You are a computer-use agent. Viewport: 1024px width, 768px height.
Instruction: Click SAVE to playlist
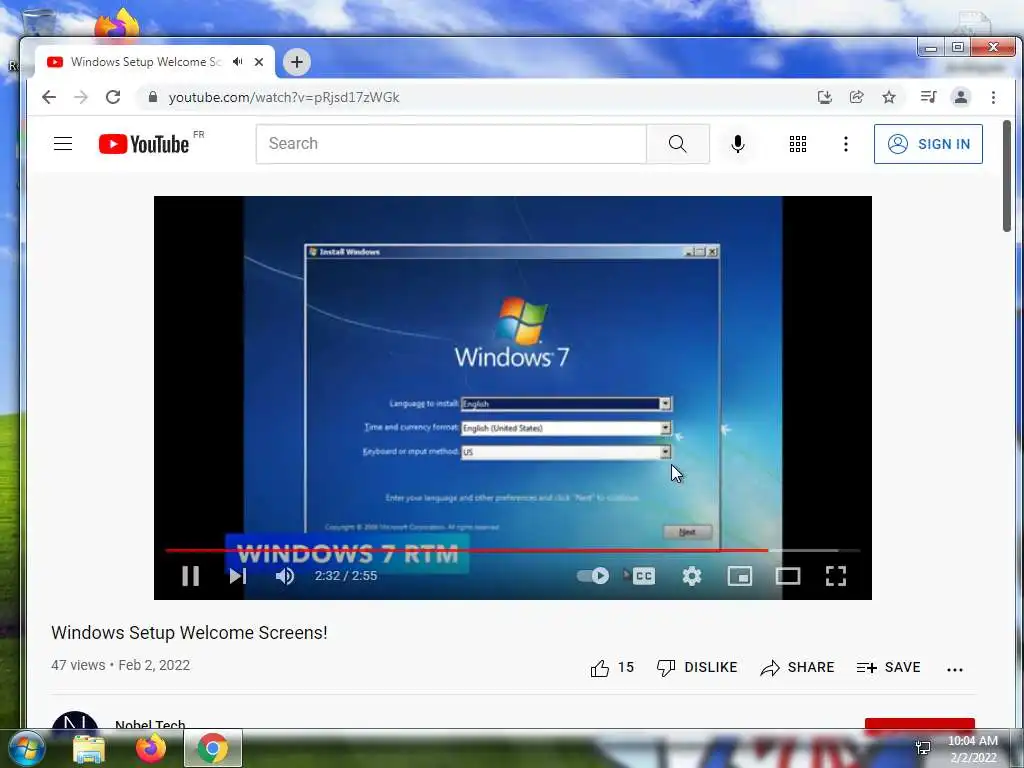(x=889, y=667)
